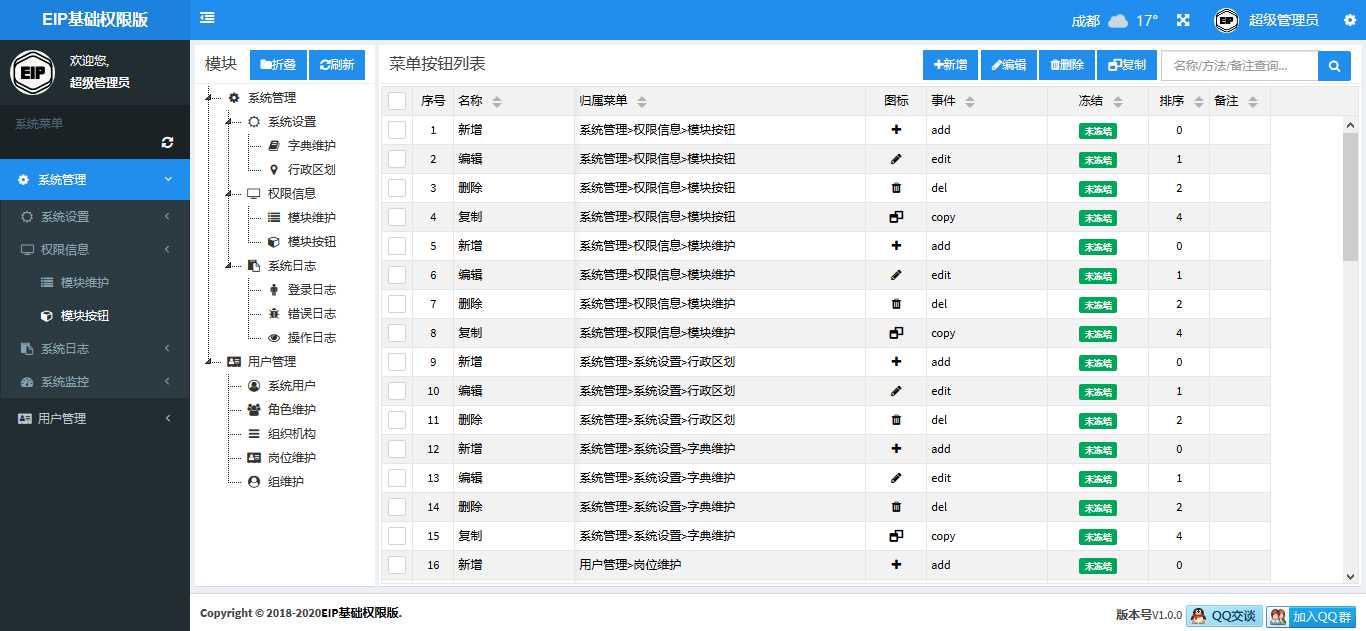Screen dimensions: 1366x631
Task: Collapse the 权限信息 tree node
Action: pos(229,194)
